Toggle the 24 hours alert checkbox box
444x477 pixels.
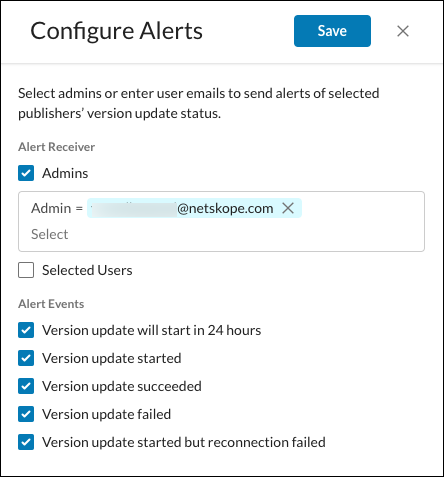(26, 330)
